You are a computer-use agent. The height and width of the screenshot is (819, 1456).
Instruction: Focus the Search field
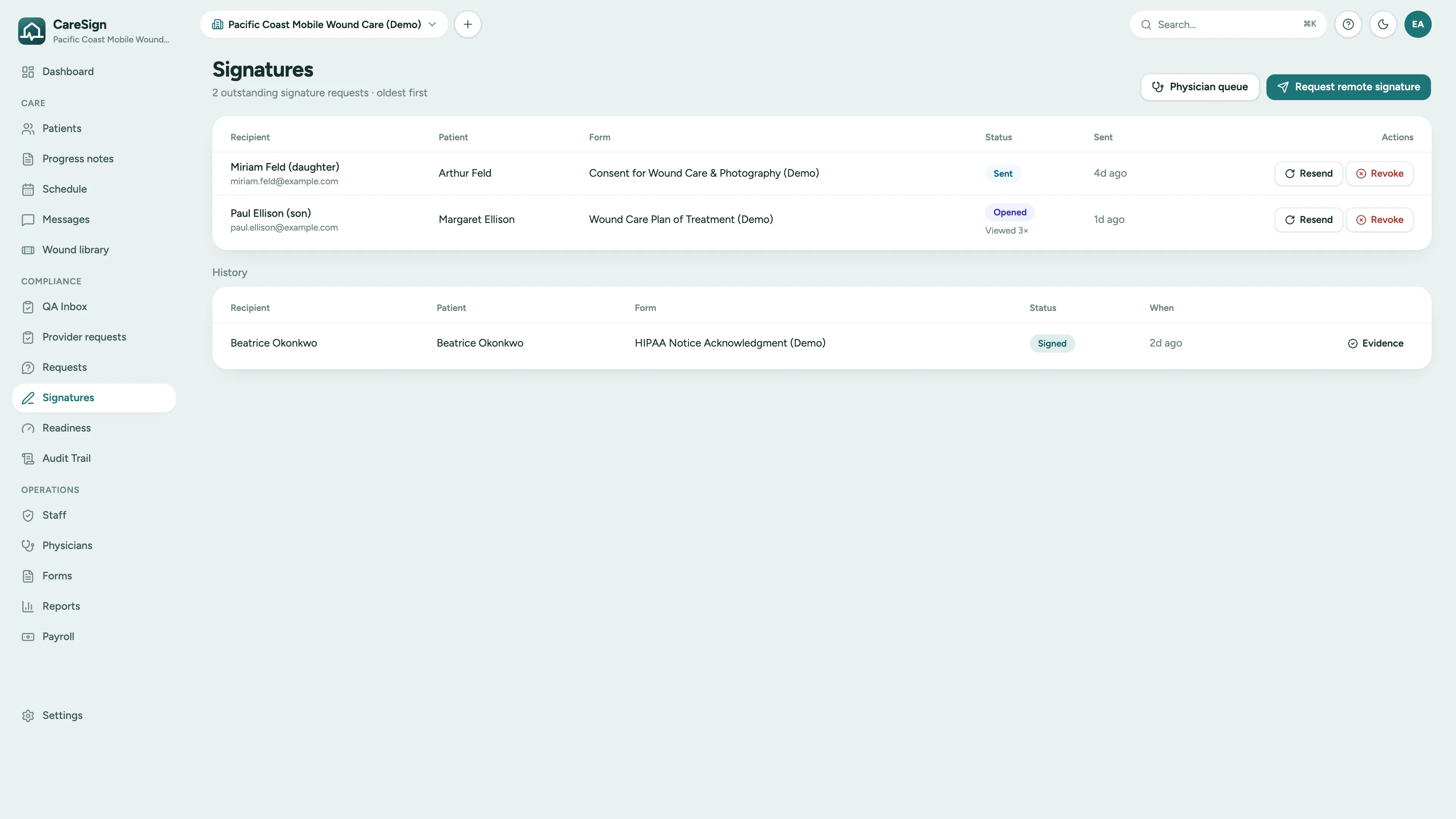1228,24
